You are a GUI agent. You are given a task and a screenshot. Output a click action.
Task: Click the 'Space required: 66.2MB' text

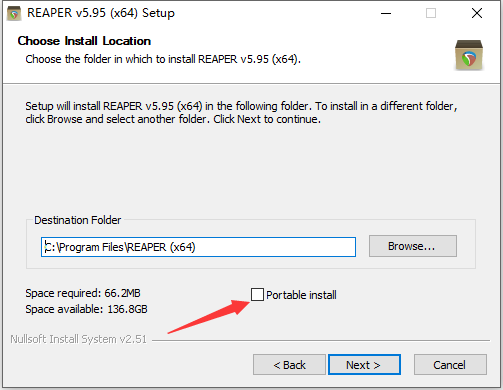point(83,293)
